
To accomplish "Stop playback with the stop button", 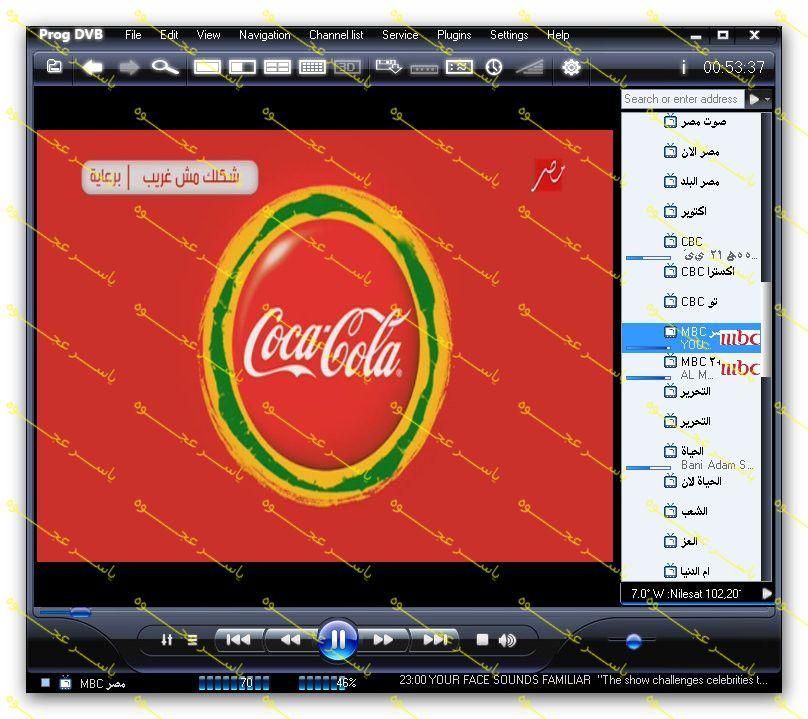I will [482, 640].
